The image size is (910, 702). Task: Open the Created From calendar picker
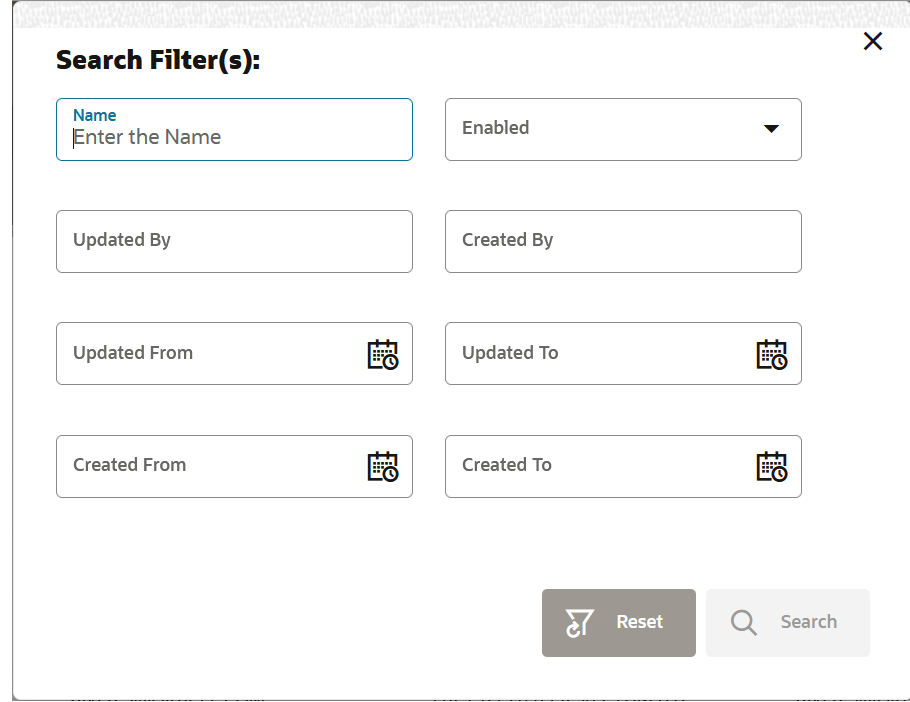click(x=383, y=466)
